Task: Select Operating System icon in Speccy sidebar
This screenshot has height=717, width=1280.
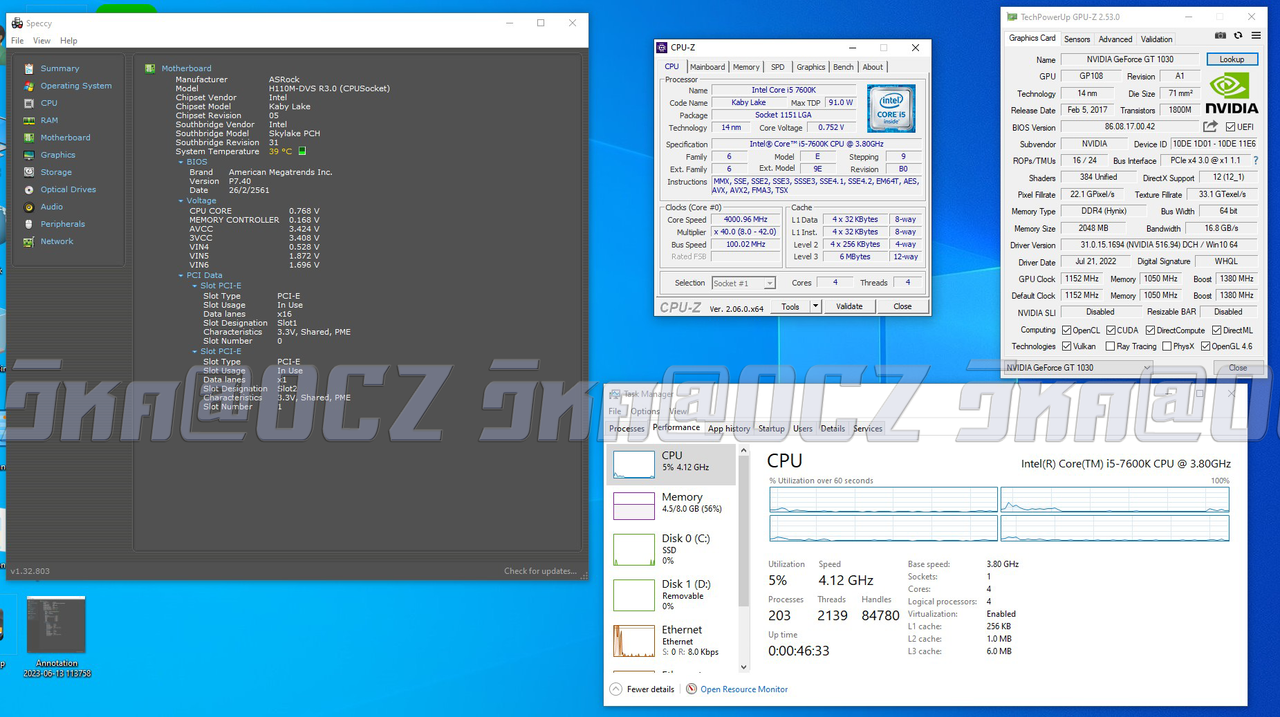Action: click(28, 86)
